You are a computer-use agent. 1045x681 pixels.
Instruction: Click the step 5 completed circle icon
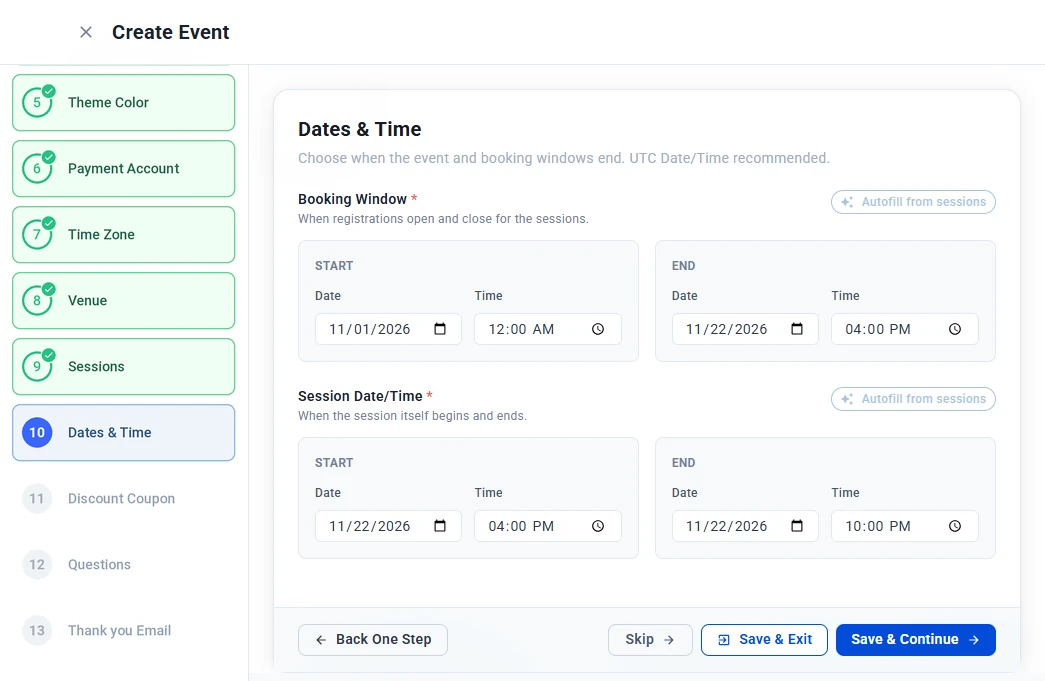coord(37,103)
